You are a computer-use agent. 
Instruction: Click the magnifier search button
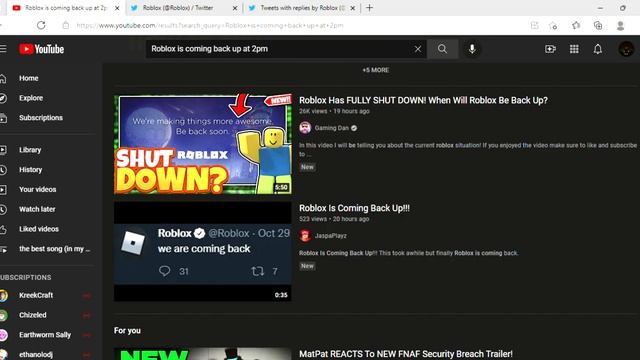442,49
